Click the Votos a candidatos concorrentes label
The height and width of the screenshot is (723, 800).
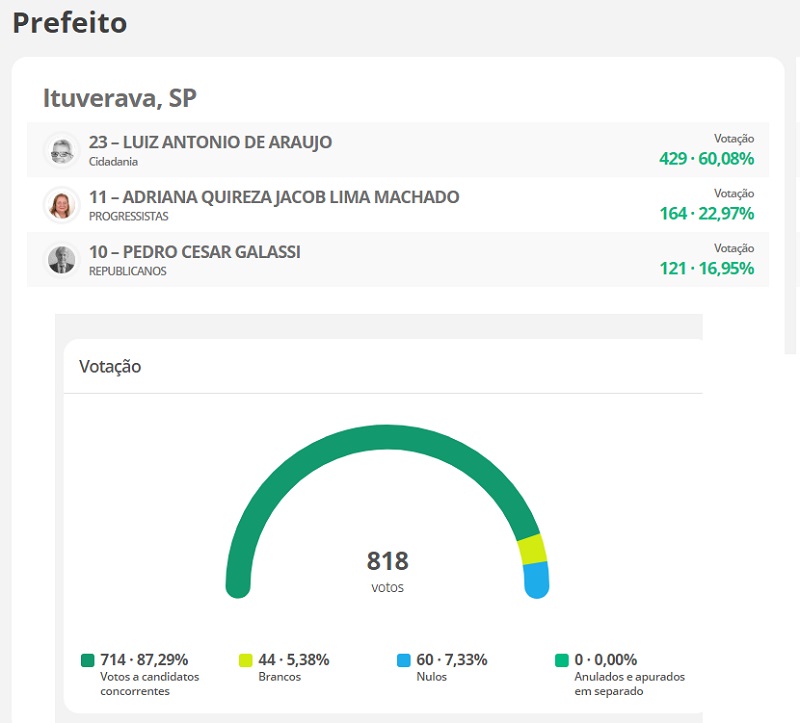149,684
